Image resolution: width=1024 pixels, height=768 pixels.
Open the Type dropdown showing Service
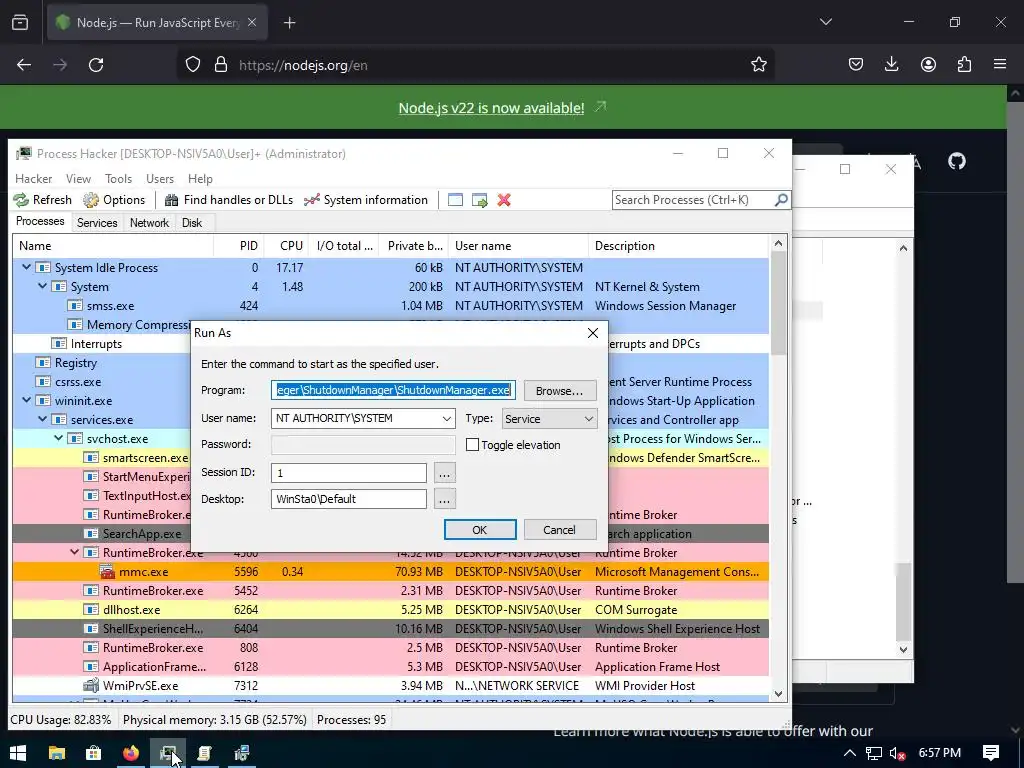[x=549, y=419]
